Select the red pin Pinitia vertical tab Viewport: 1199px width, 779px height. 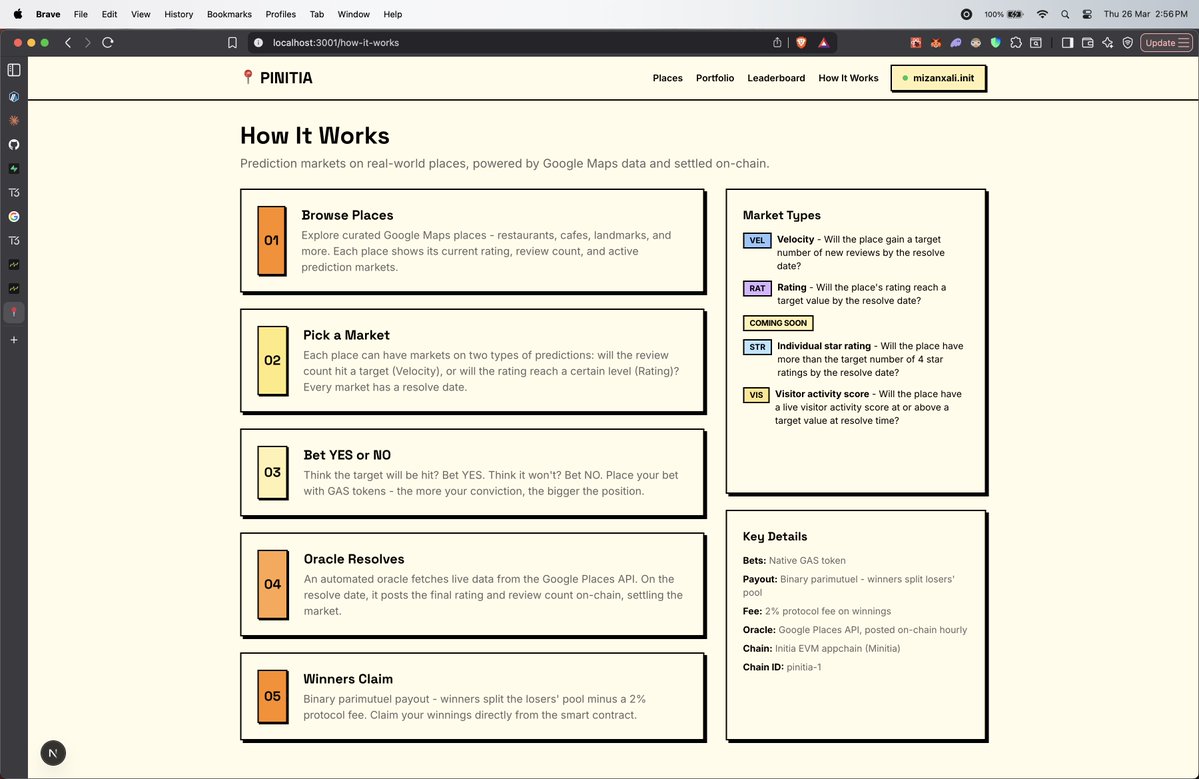pos(14,312)
